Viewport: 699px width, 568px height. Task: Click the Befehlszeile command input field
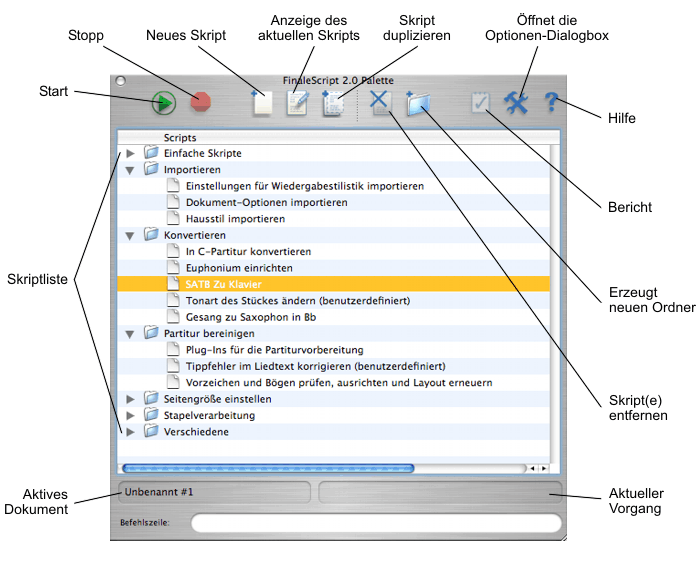(x=376, y=523)
